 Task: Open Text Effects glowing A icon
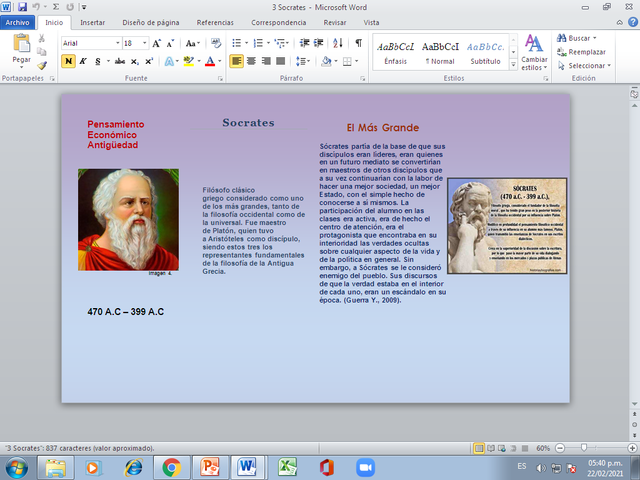[169, 62]
